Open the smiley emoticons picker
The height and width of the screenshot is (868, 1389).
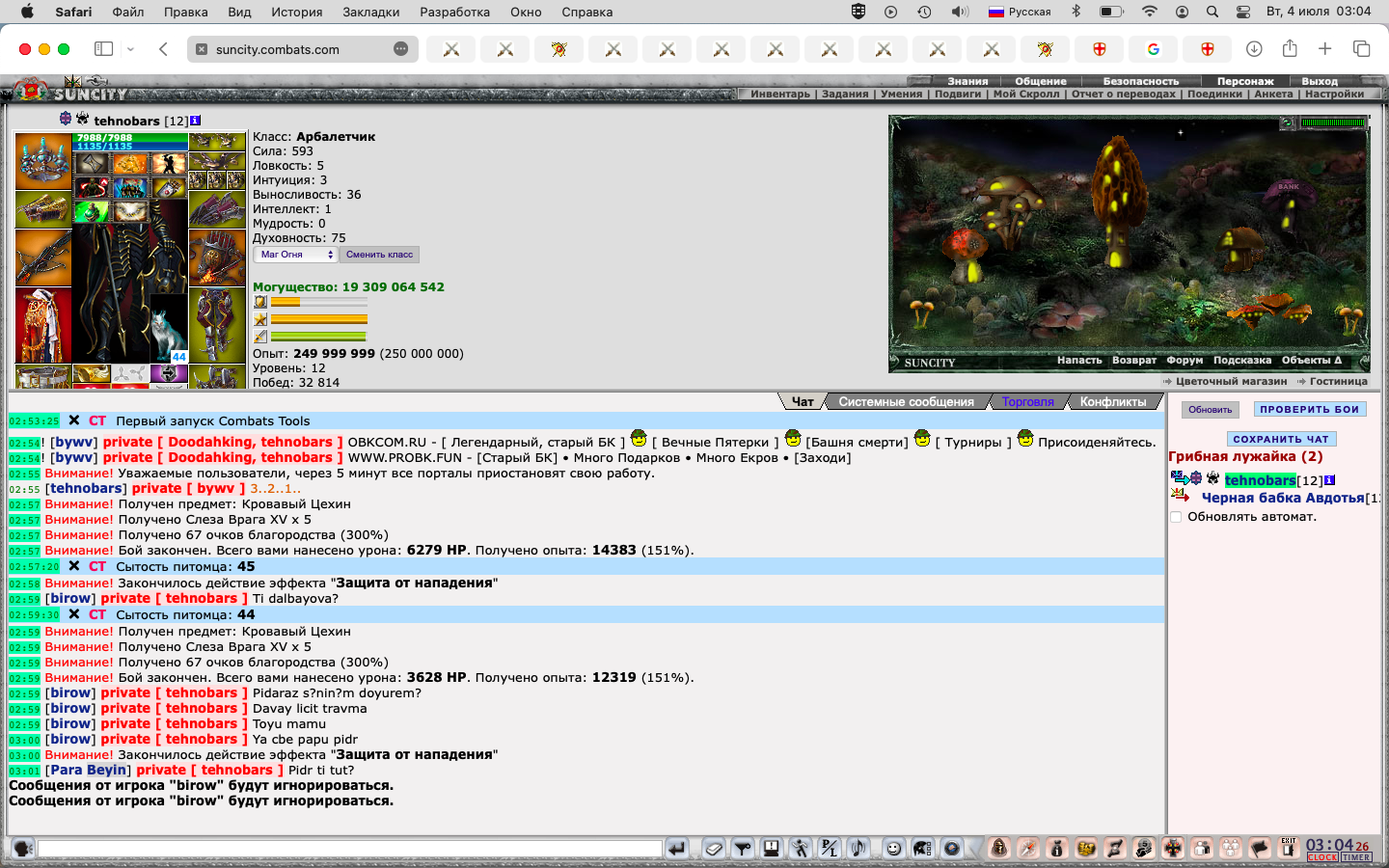click(894, 849)
